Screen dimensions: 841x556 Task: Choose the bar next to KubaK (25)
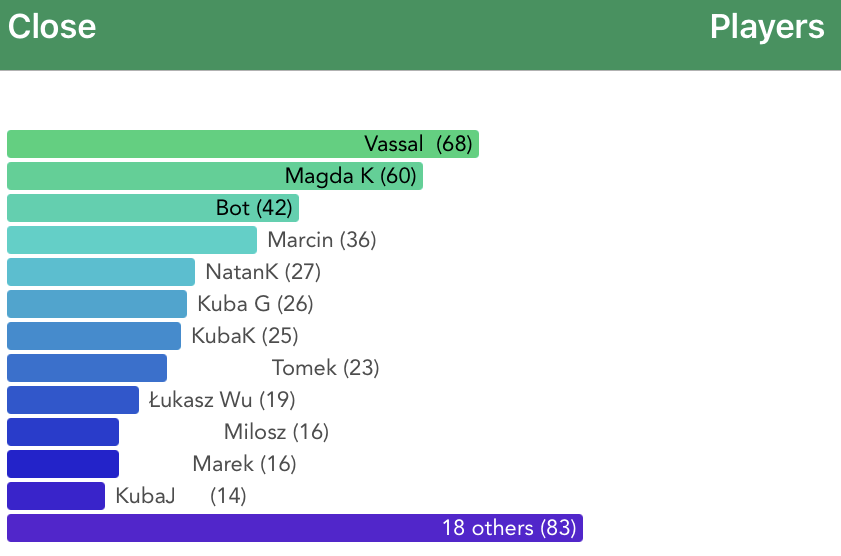(94, 336)
